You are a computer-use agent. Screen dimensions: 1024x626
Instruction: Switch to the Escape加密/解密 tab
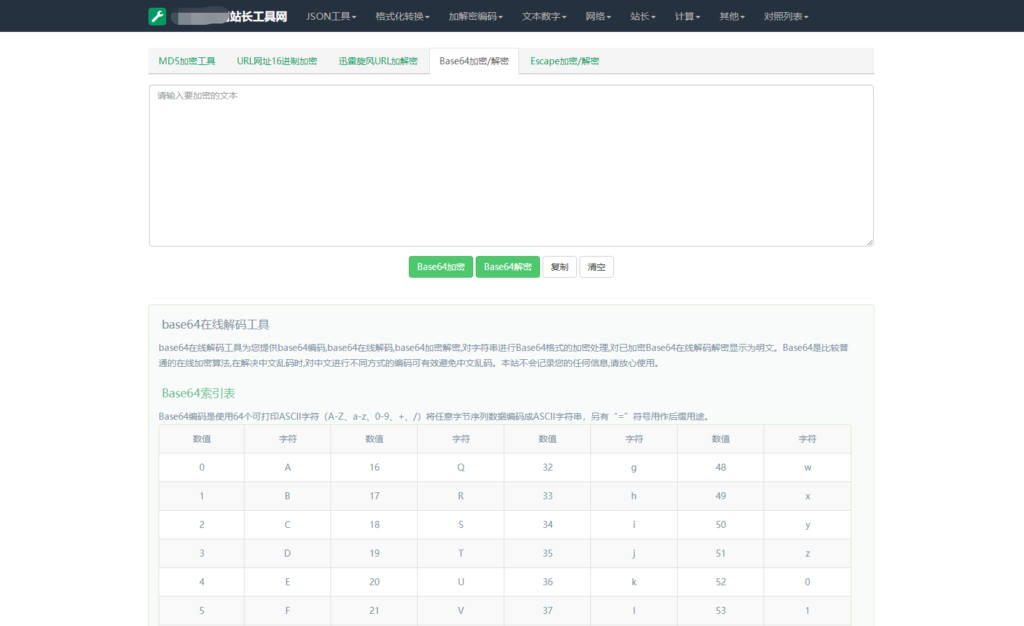[x=564, y=61]
